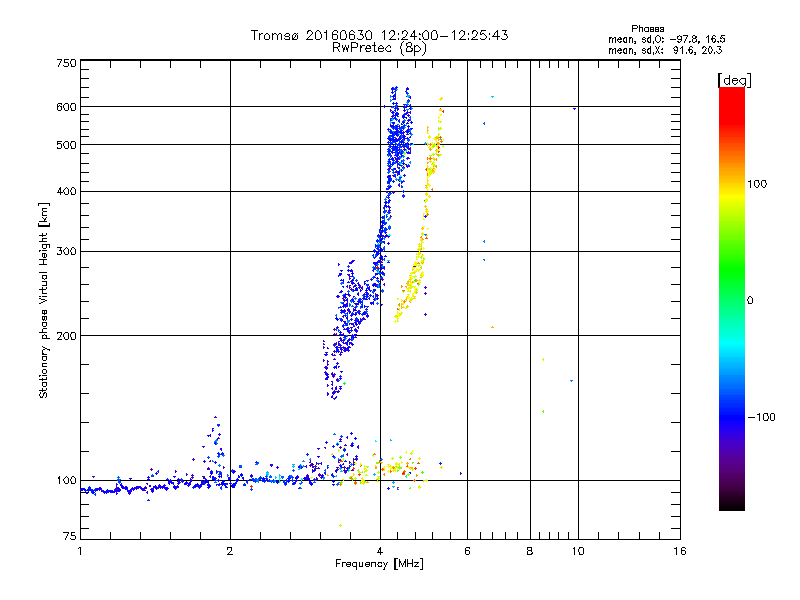Click the '4' x-axis tick label

click(x=380, y=551)
